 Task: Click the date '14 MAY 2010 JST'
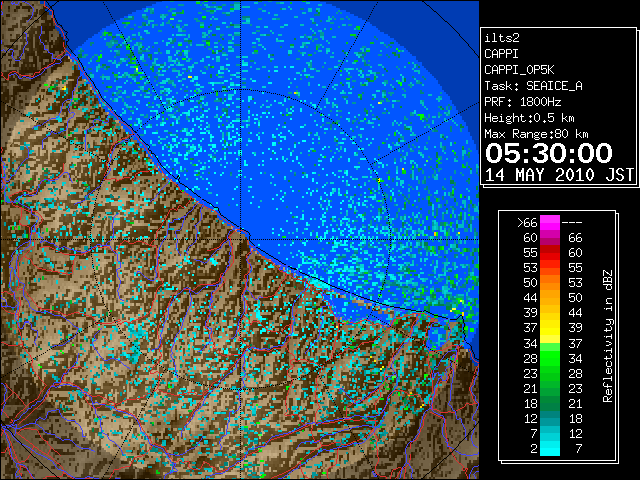click(x=559, y=175)
